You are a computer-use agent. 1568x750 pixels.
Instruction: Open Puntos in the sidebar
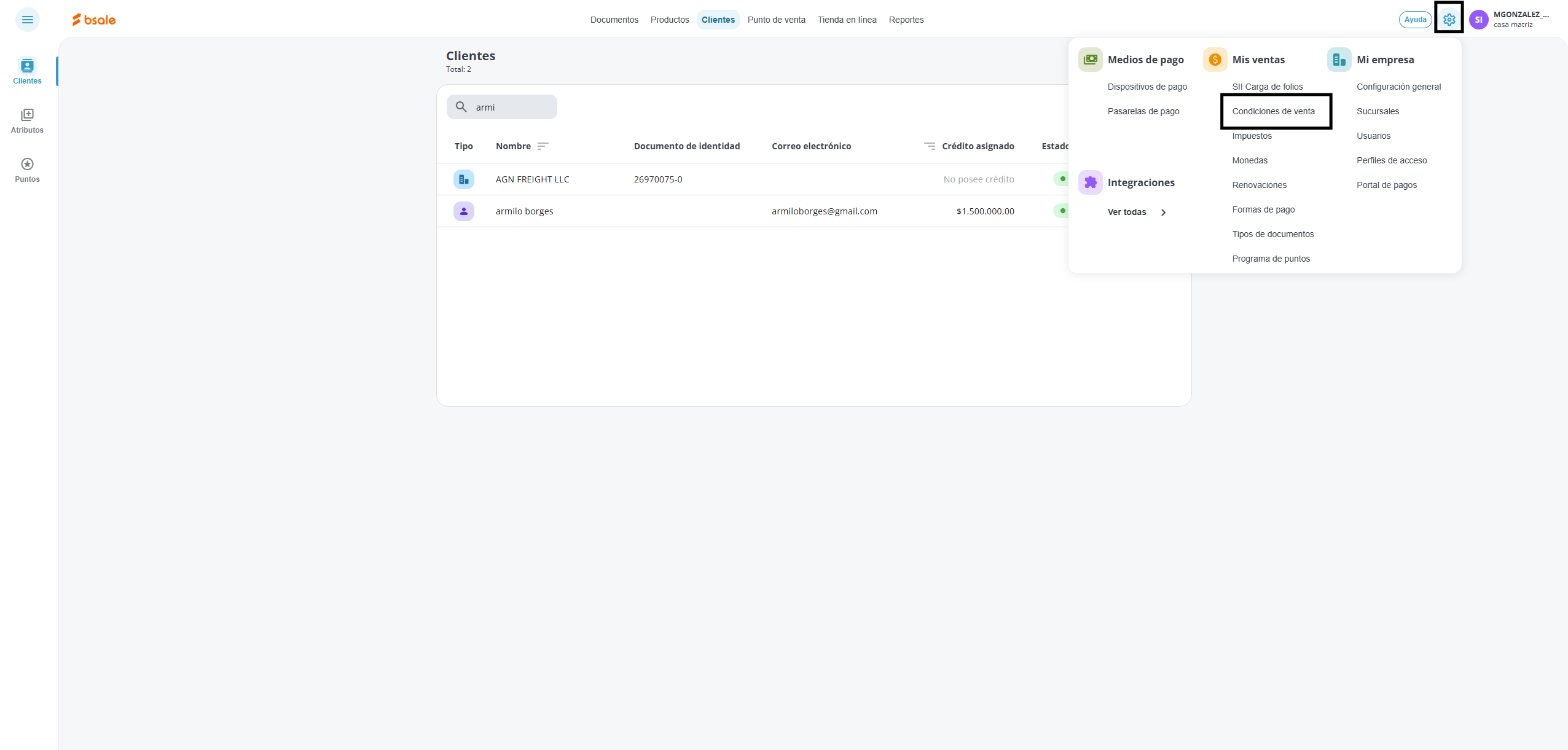pos(27,170)
